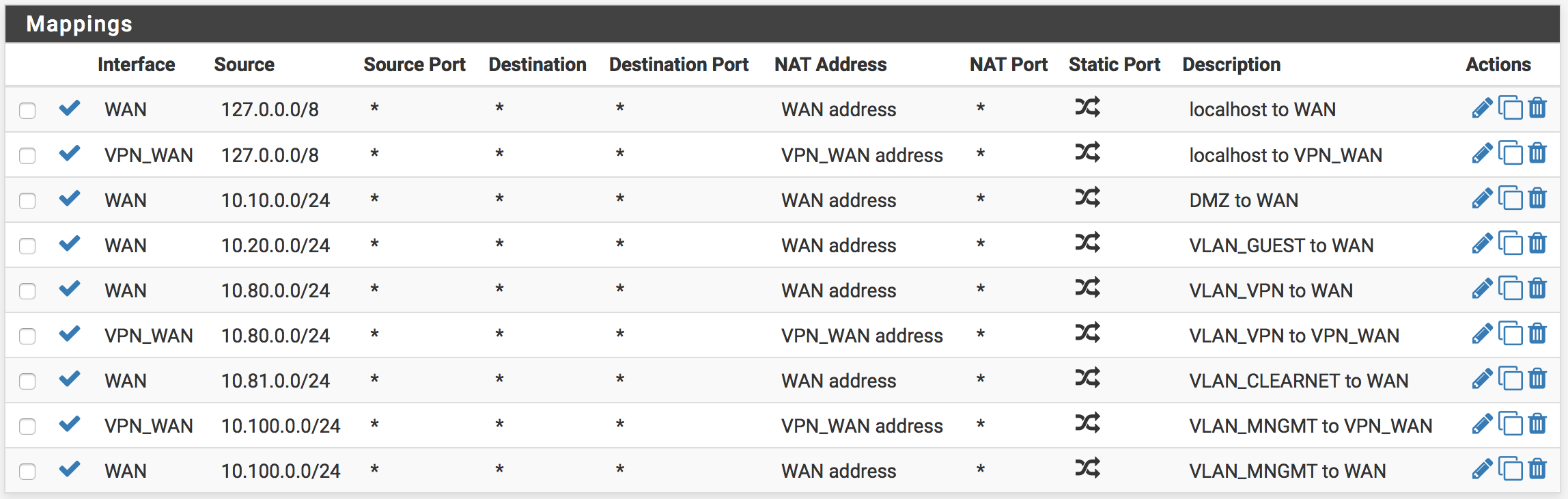This screenshot has height=499, width=1568.
Task: Copy the VLAN_MNGMT to WAN mapping
Action: click(x=1511, y=470)
